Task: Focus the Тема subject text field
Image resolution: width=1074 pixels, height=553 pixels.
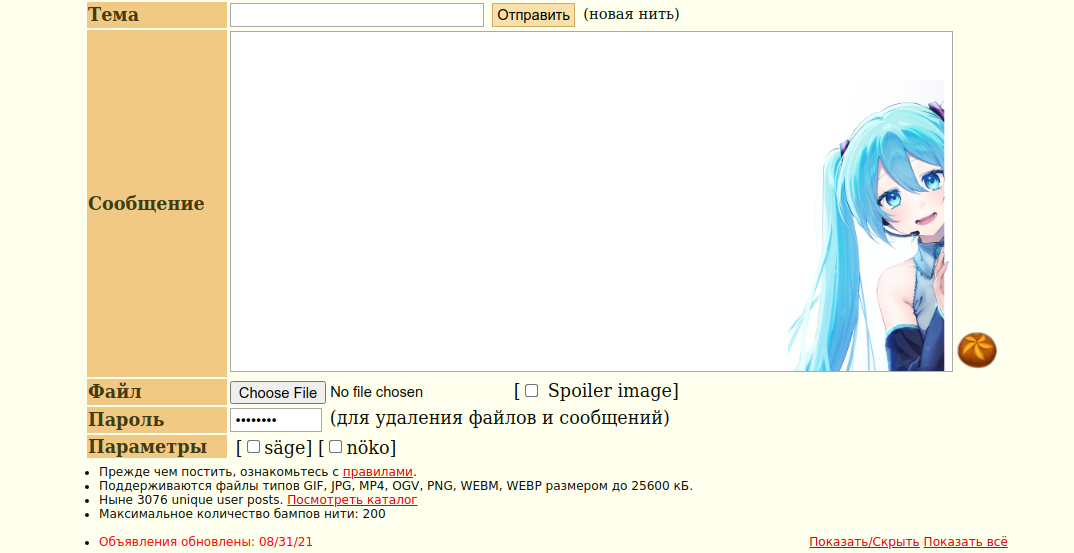Action: (356, 15)
